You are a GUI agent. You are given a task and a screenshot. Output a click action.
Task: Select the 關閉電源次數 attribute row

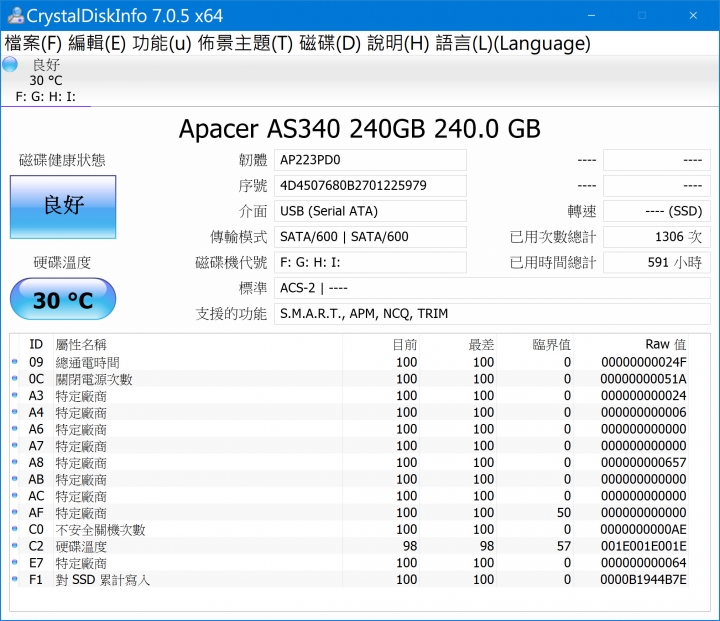(349, 379)
